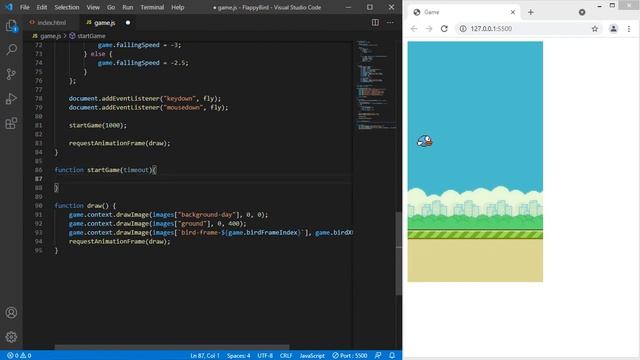640x360 pixels.
Task: Open the Search view in the activity bar
Action: click(x=11, y=50)
